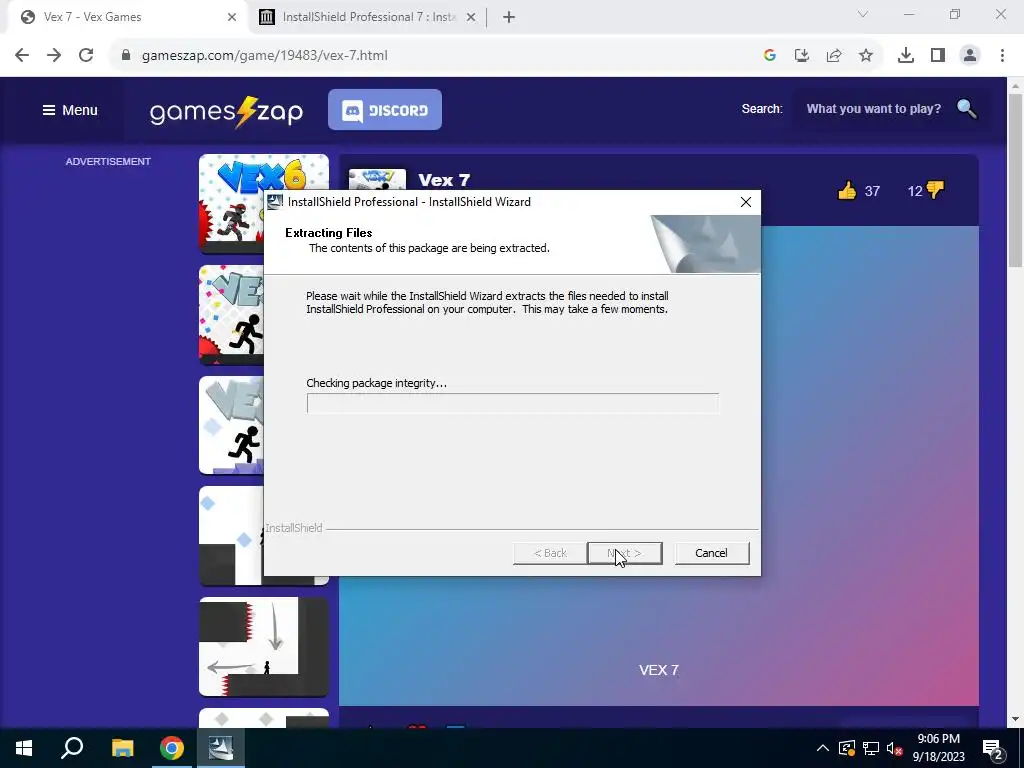Screen dimensions: 1024x768
Task: Click the Google icon in address bar
Action: click(x=769, y=56)
